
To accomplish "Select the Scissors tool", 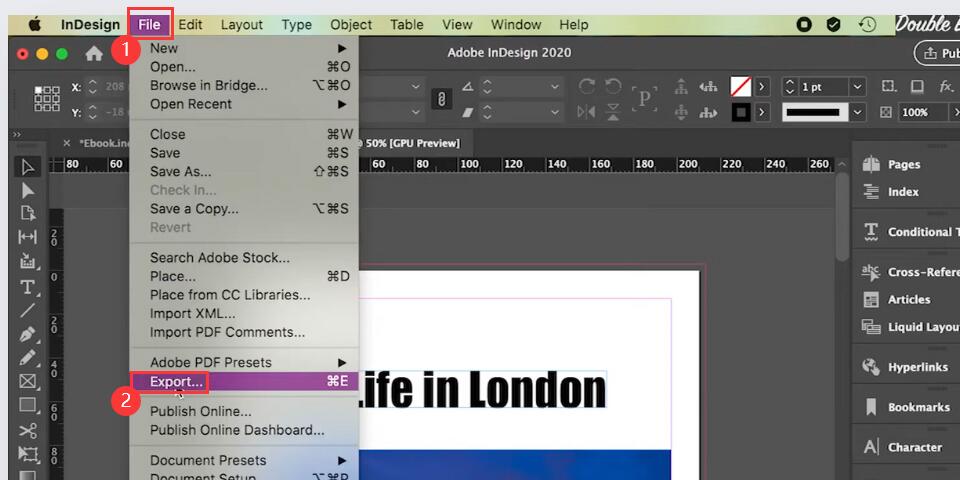I will [x=28, y=430].
